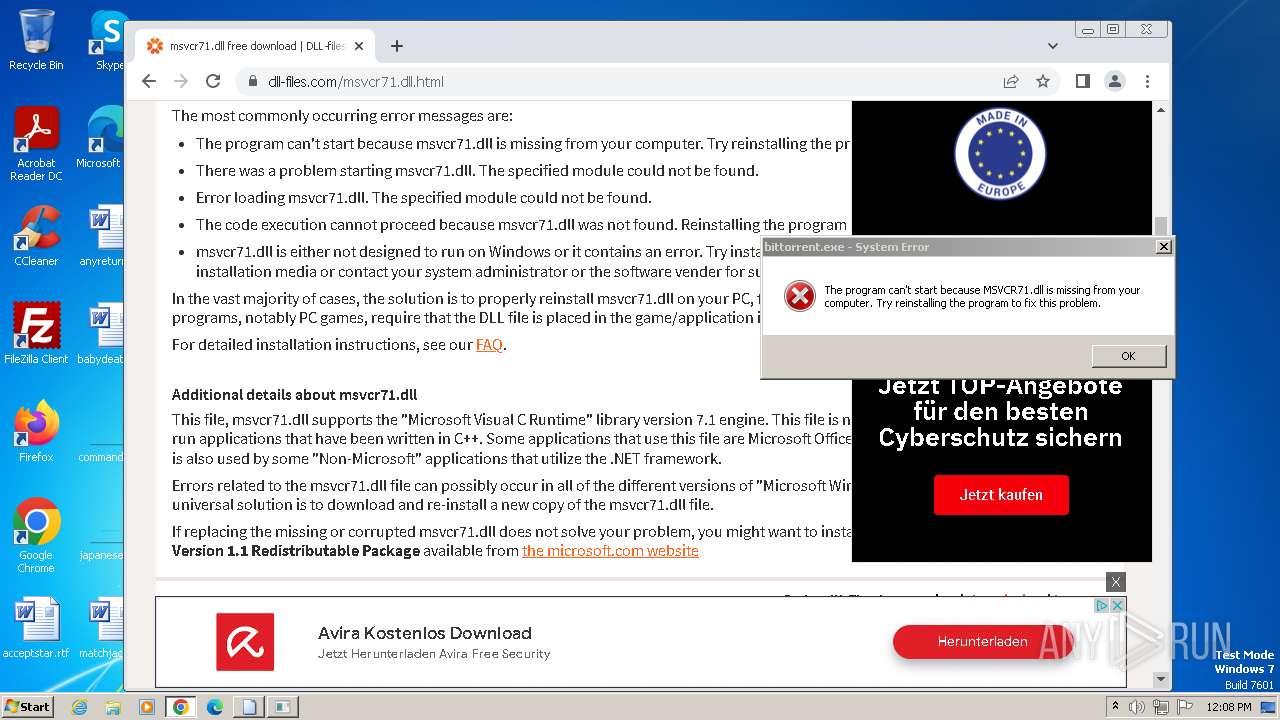Bookmark this tab with the star
The width and height of the screenshot is (1280, 720).
(x=1043, y=81)
